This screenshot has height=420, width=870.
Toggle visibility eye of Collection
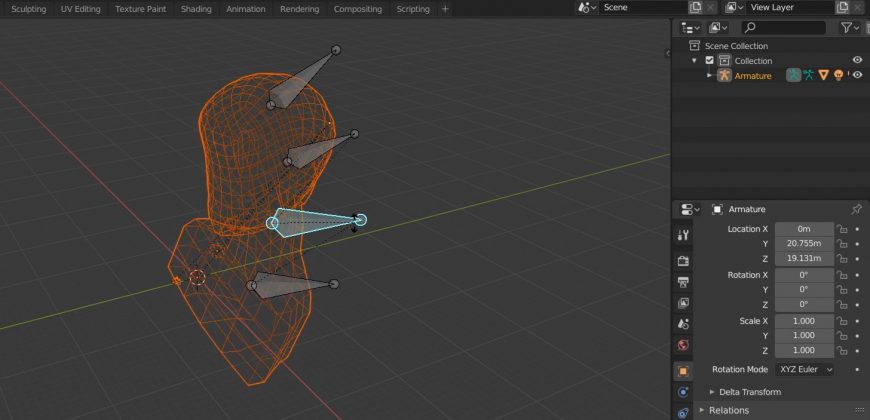pyautogui.click(x=857, y=60)
